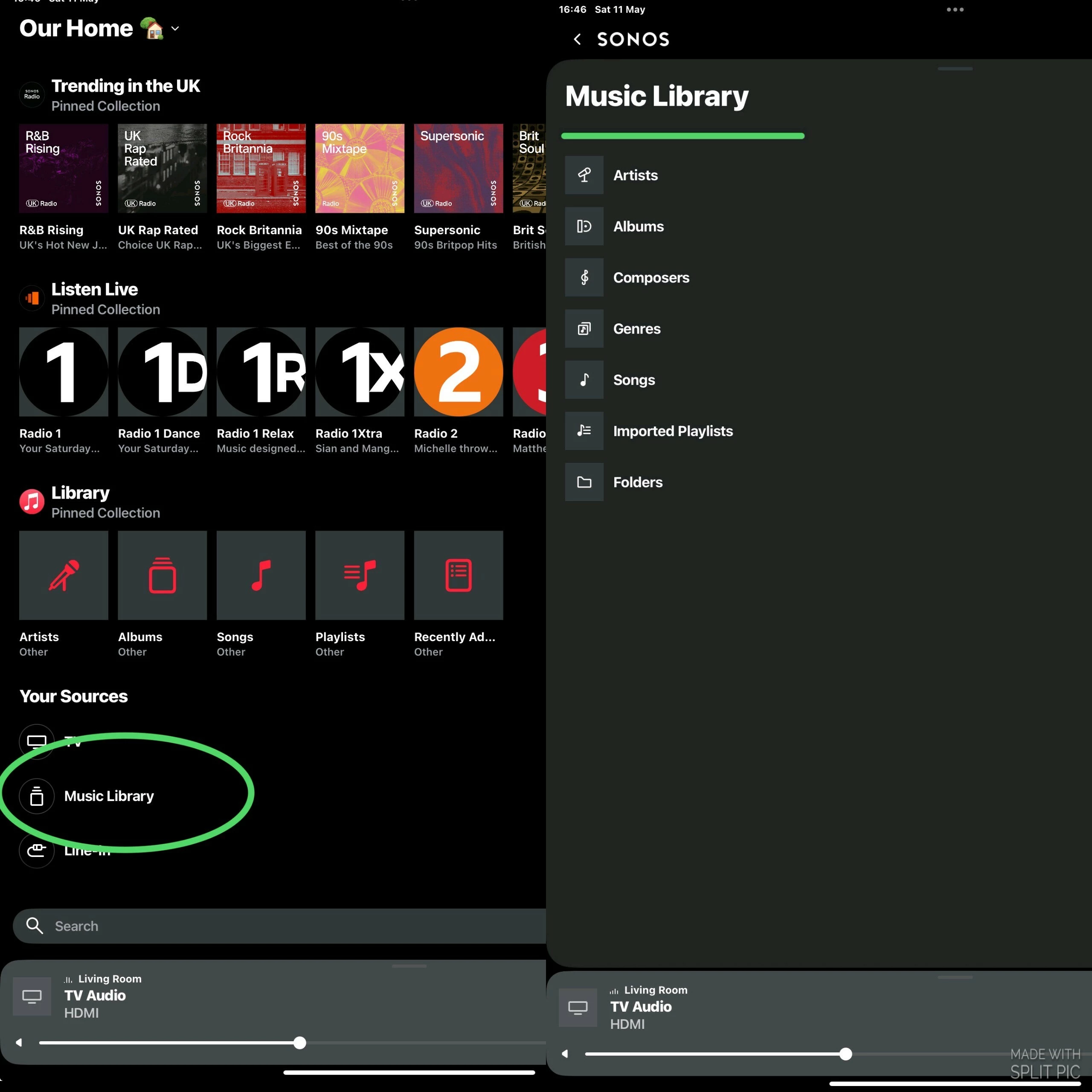Open the three-dot multitasking menu

coord(955,10)
